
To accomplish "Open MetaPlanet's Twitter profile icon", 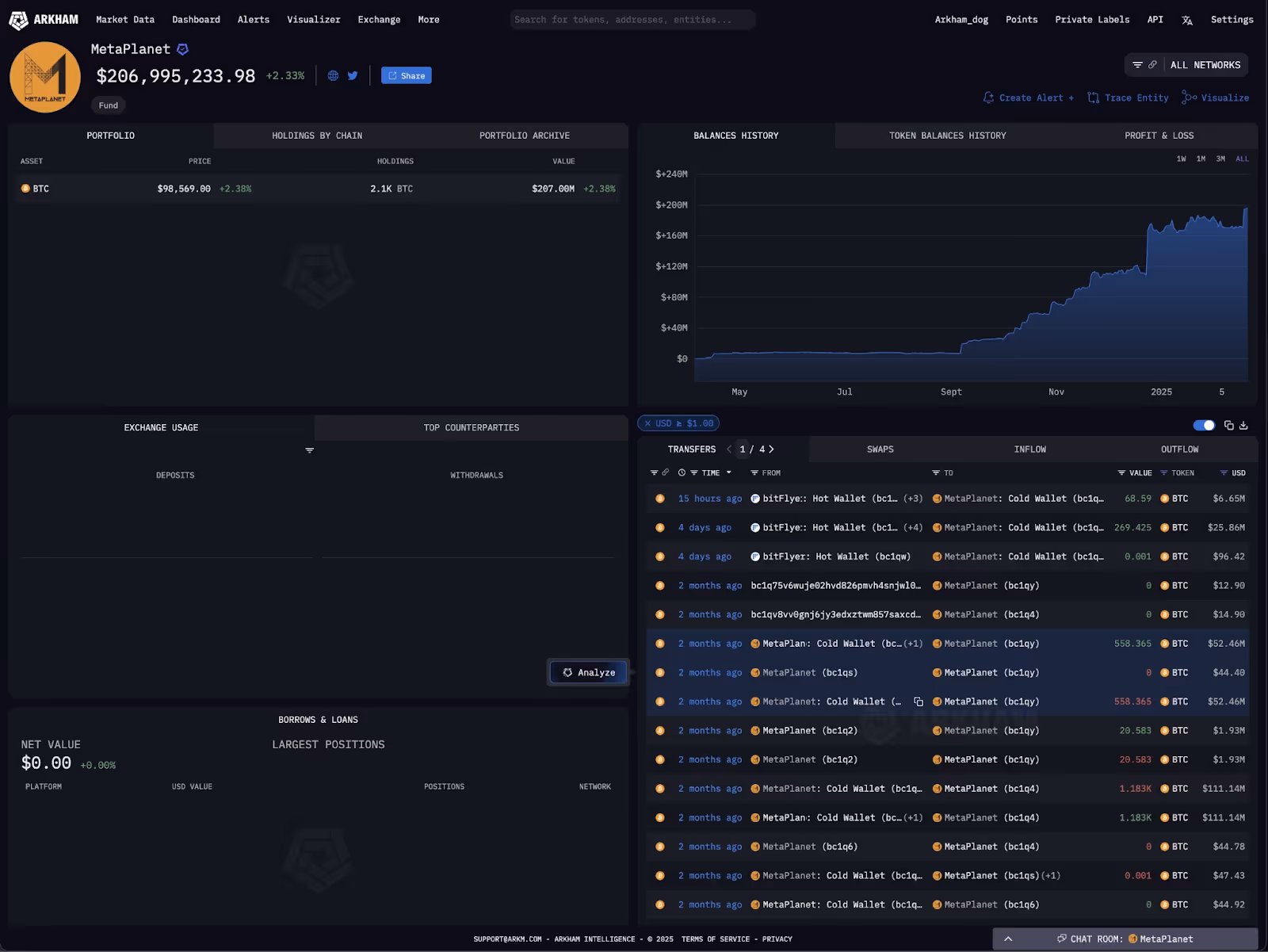I will (x=353, y=76).
